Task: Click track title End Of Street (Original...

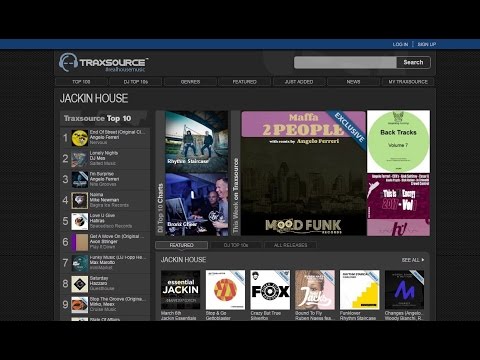Action: point(117,132)
